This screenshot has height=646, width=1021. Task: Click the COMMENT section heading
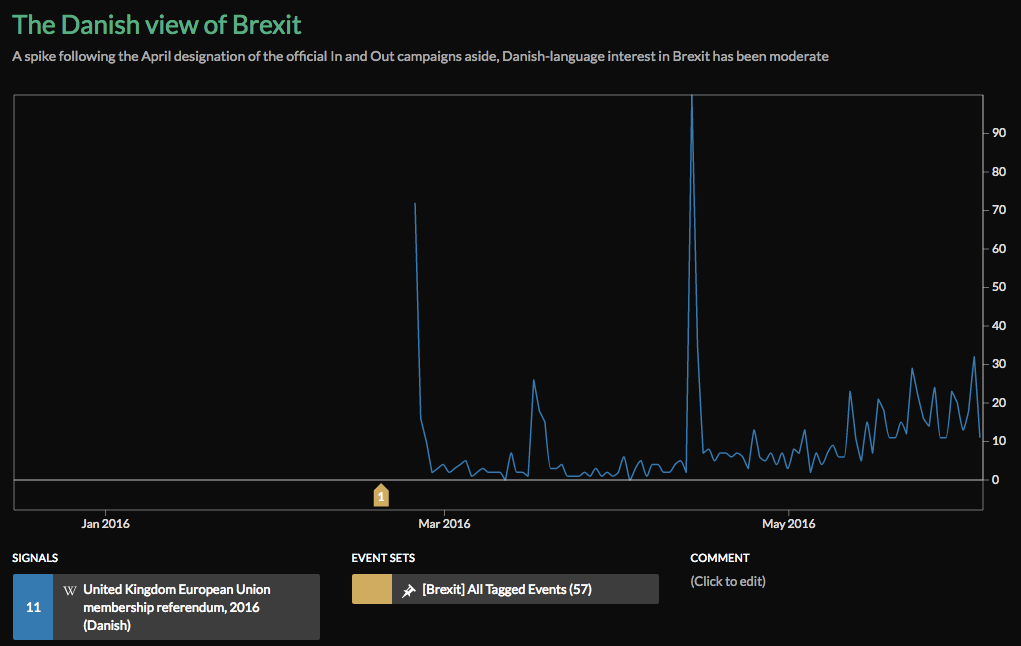click(x=719, y=558)
